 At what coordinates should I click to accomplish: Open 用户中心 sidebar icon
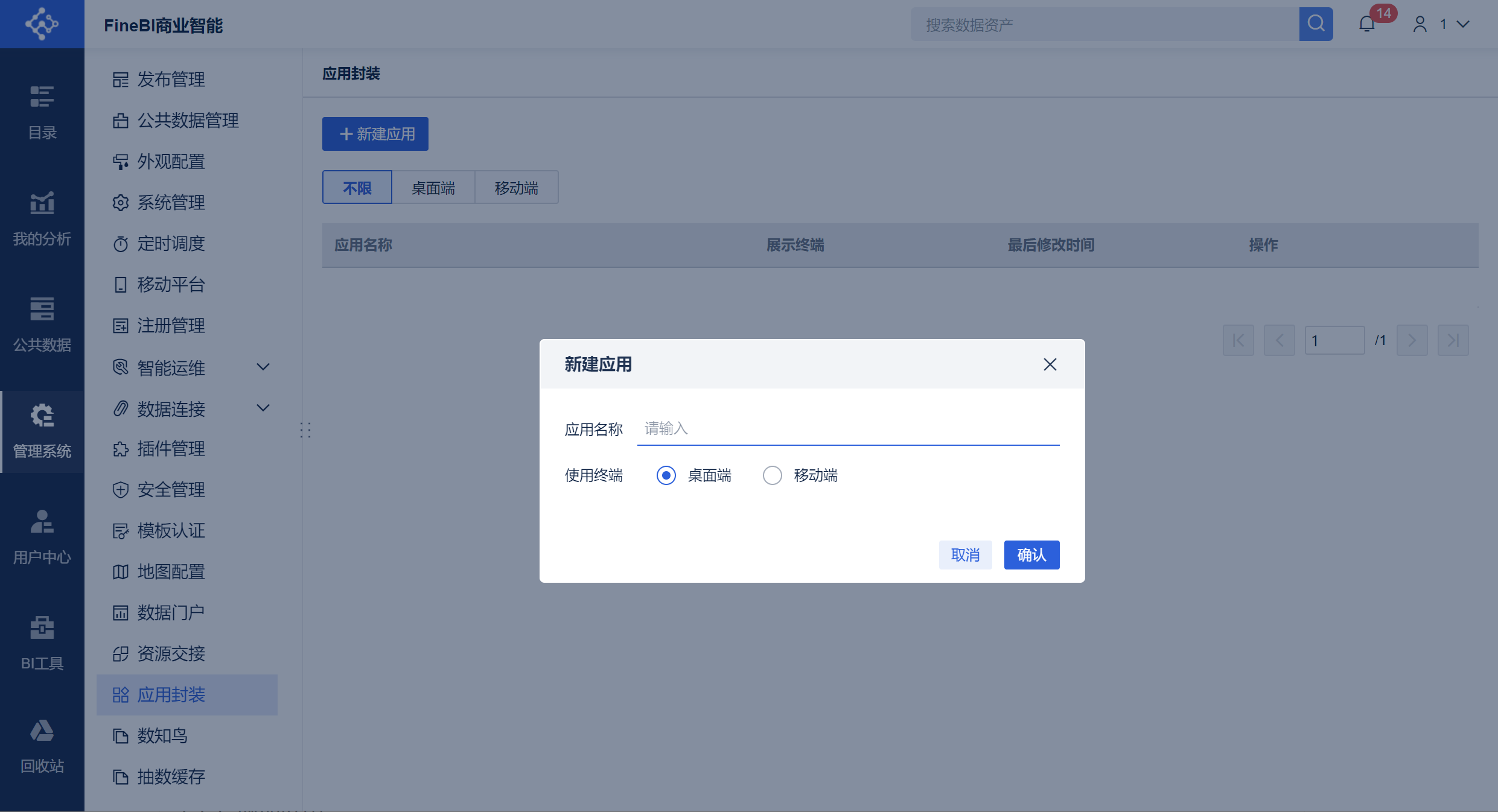click(x=42, y=537)
